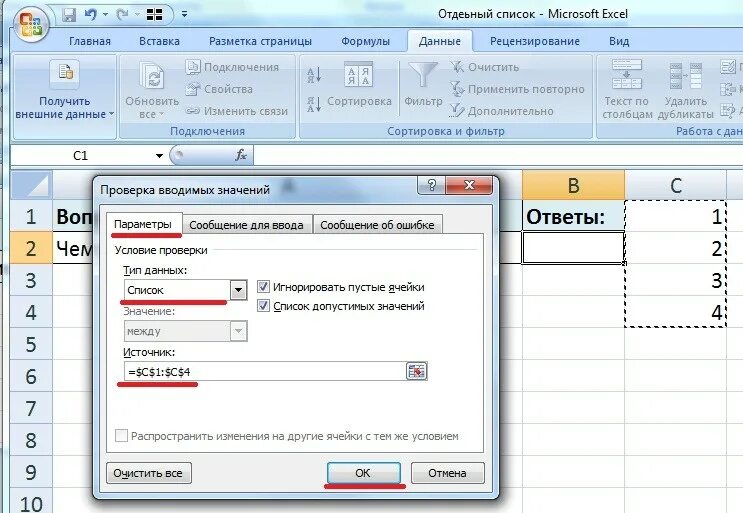The image size is (743, 513).
Task: Open the undo history dropdown arrow
Action: (x=105, y=15)
